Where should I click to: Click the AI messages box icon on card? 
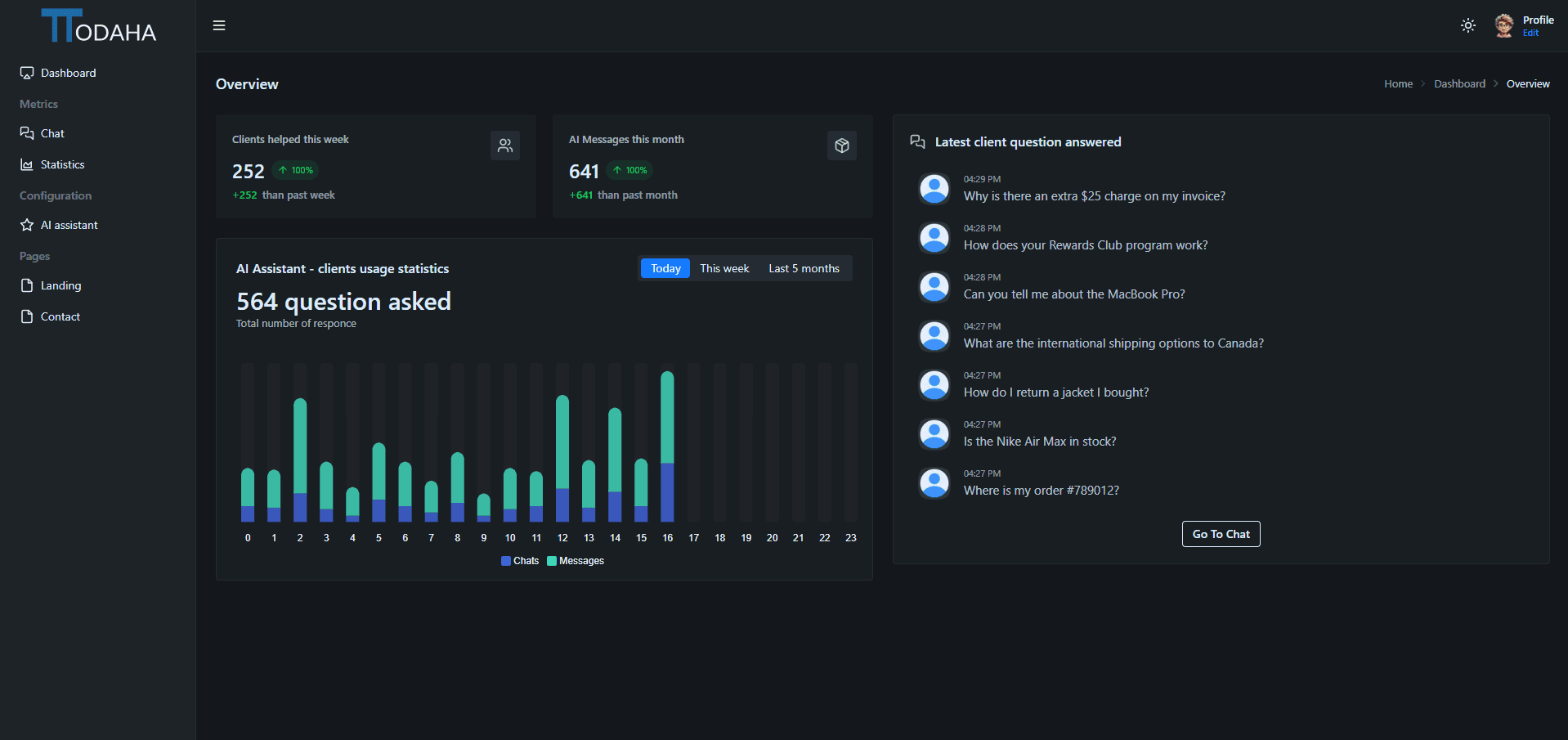tap(842, 146)
